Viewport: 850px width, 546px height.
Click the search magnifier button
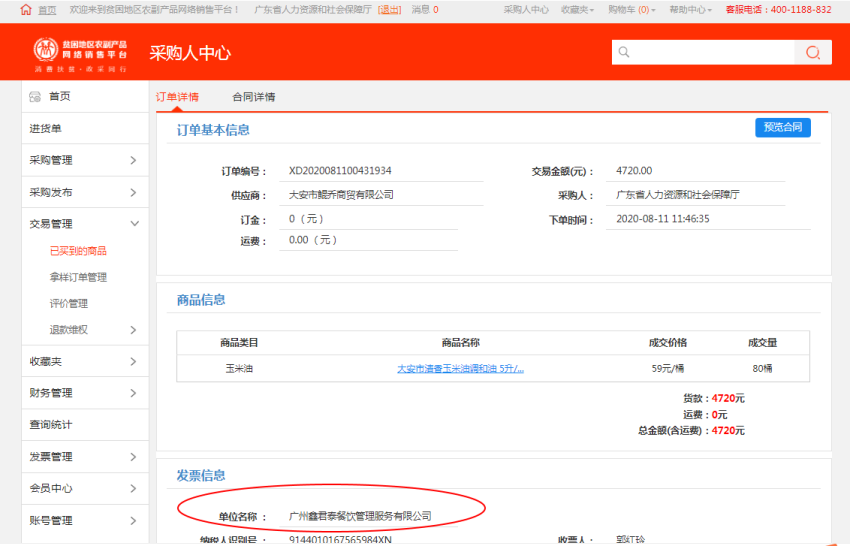812,53
